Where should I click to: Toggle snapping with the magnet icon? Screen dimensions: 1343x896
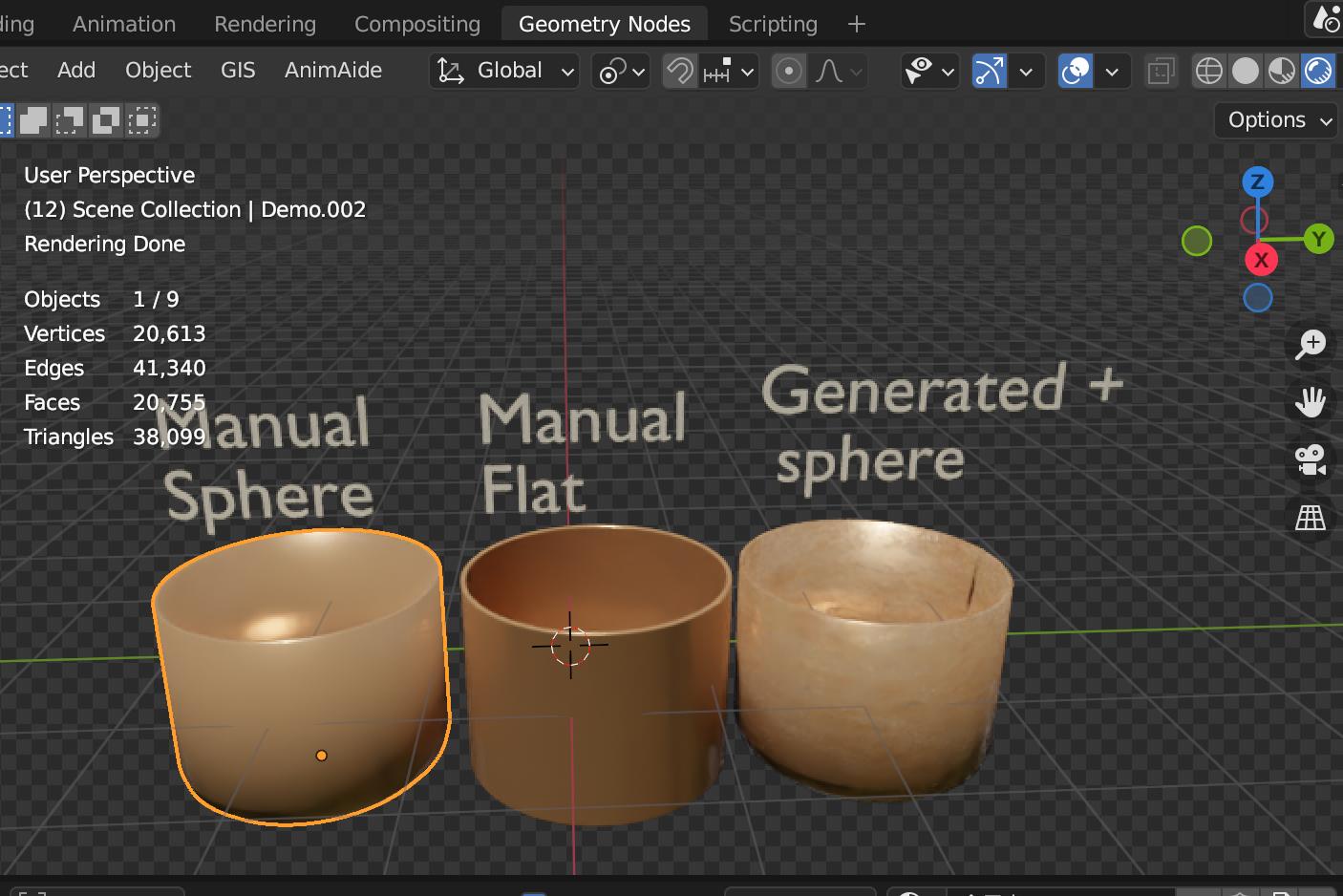pos(679,71)
